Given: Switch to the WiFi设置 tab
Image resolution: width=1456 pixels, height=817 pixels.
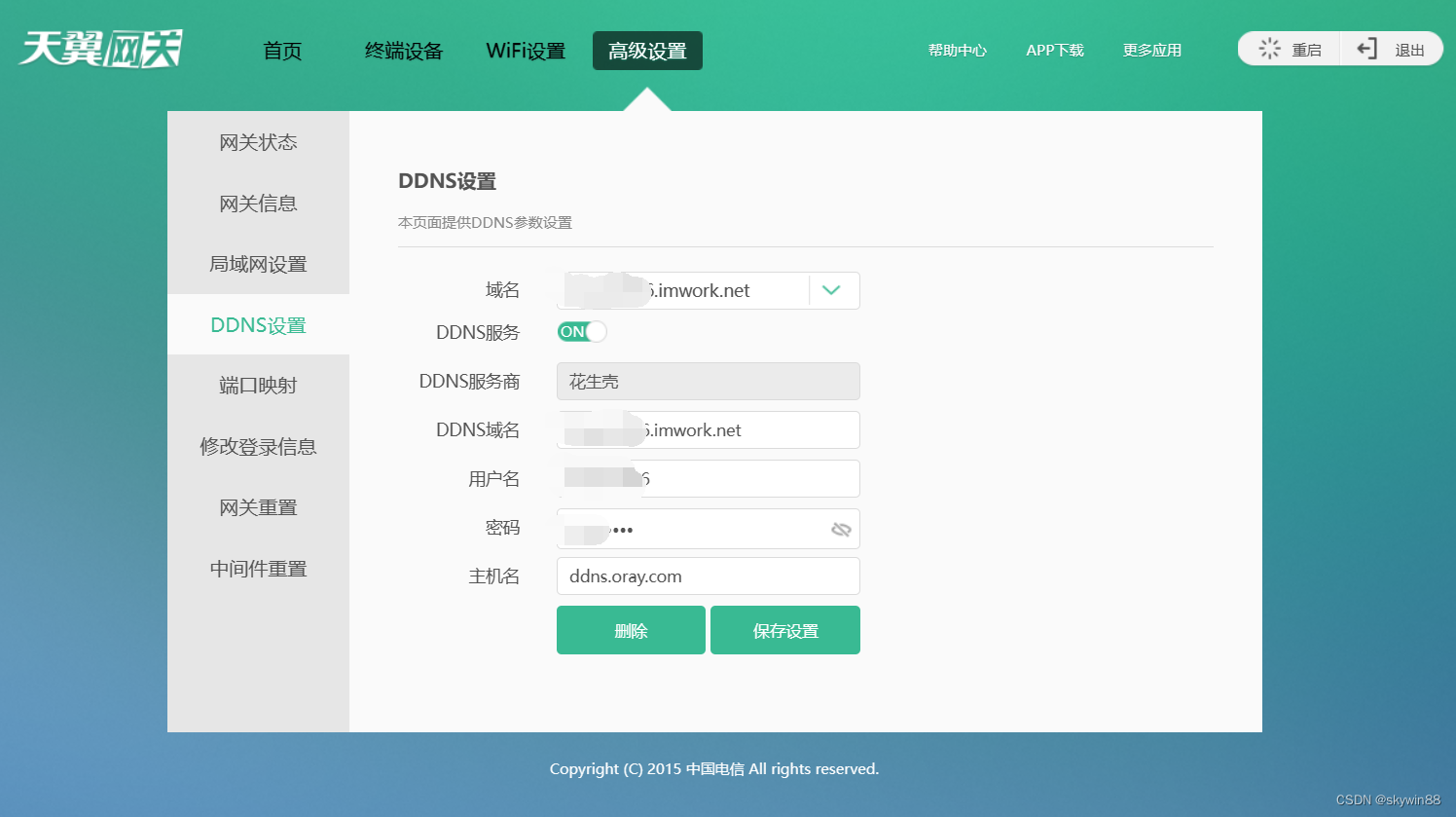Looking at the screenshot, I should click(x=526, y=51).
